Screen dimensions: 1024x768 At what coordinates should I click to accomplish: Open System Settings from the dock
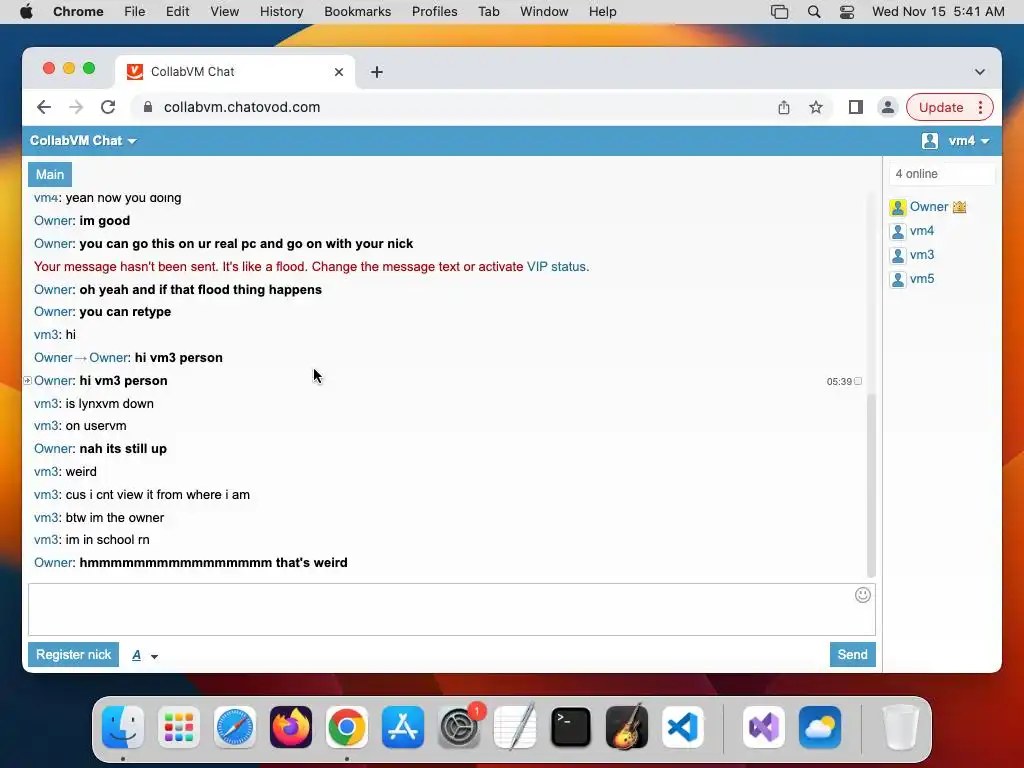coord(458,727)
